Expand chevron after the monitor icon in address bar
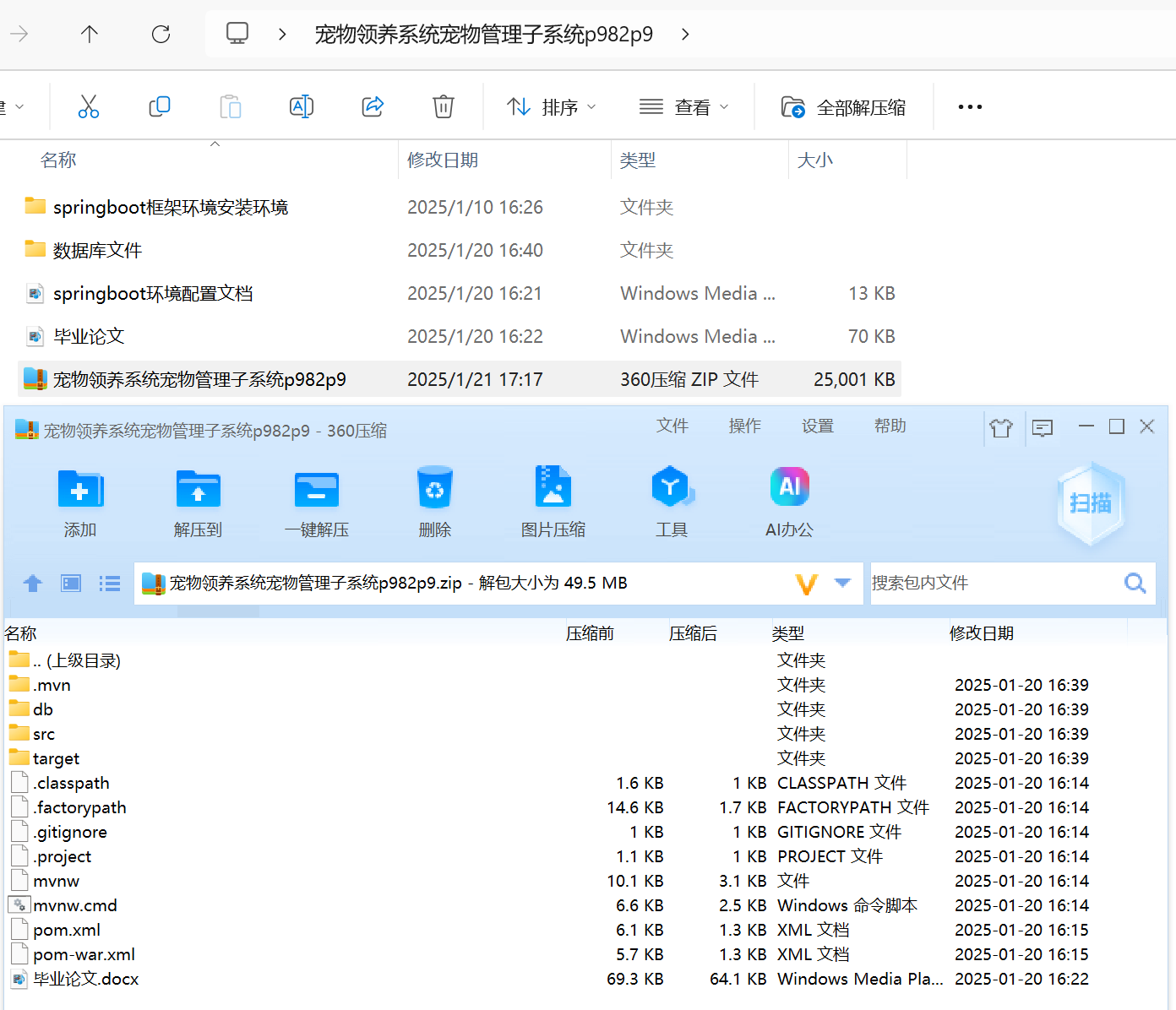 (282, 34)
